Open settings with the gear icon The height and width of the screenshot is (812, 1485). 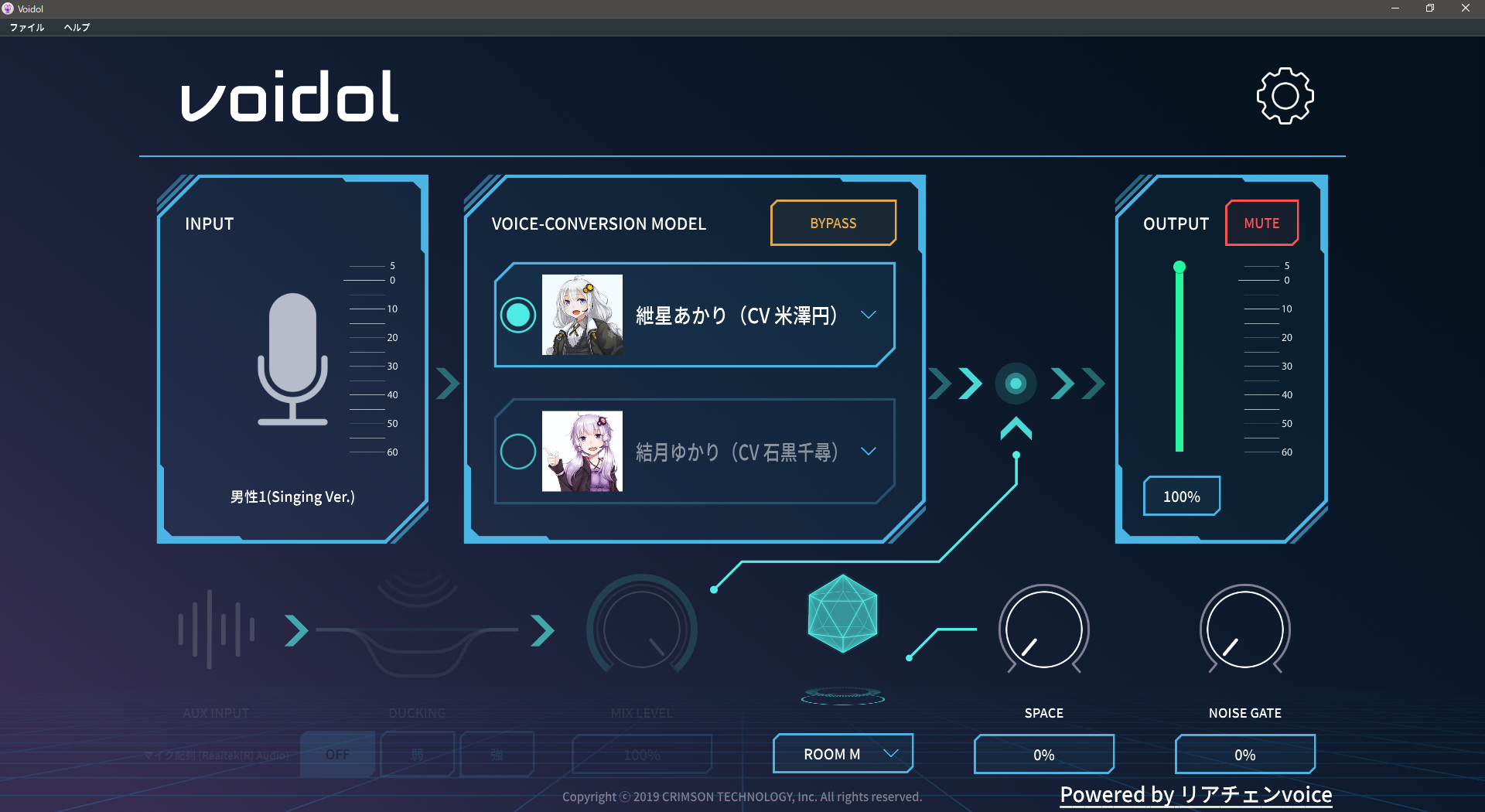pos(1285,96)
